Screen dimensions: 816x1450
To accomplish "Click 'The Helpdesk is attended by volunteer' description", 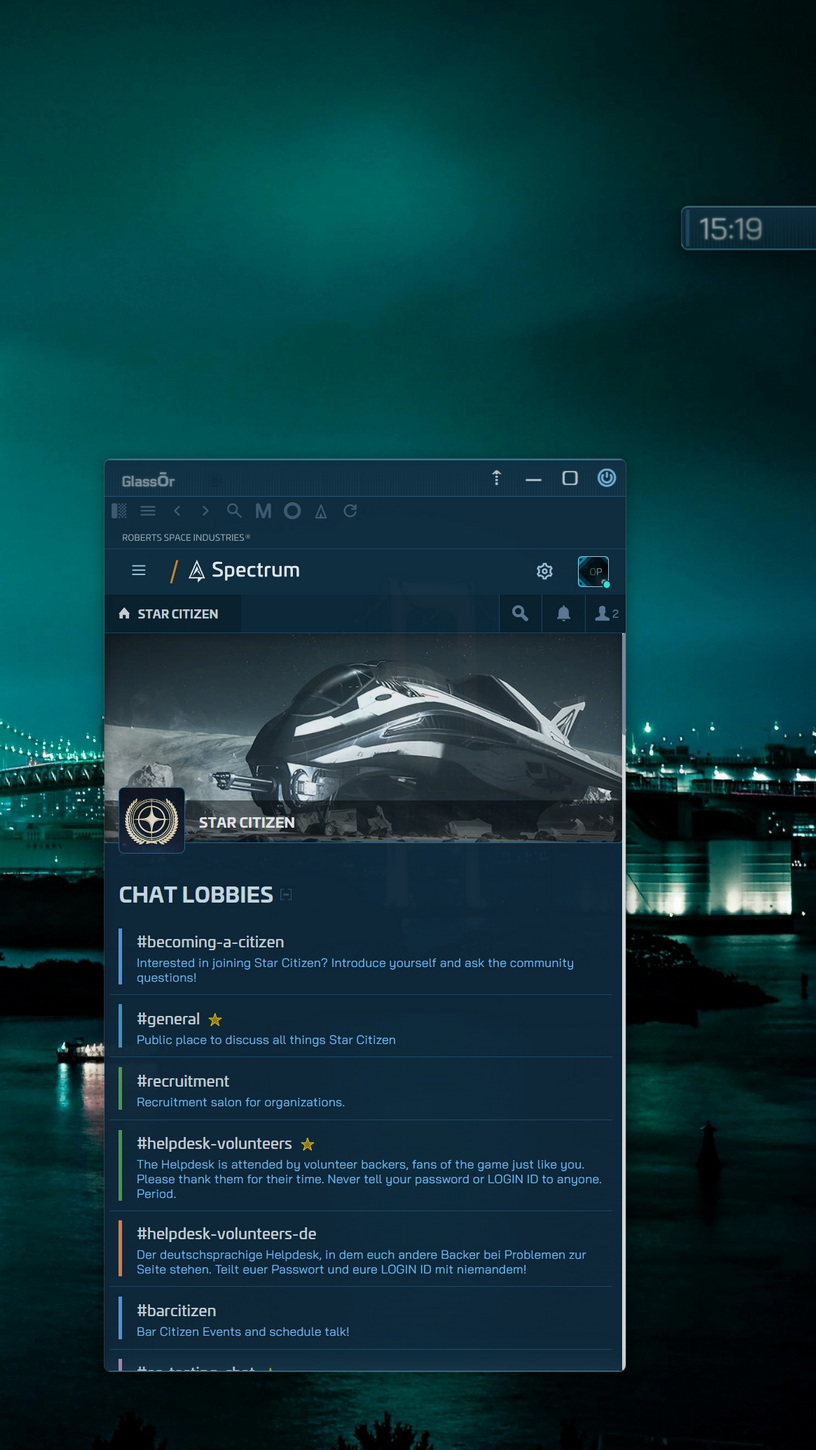I will (369, 1179).
